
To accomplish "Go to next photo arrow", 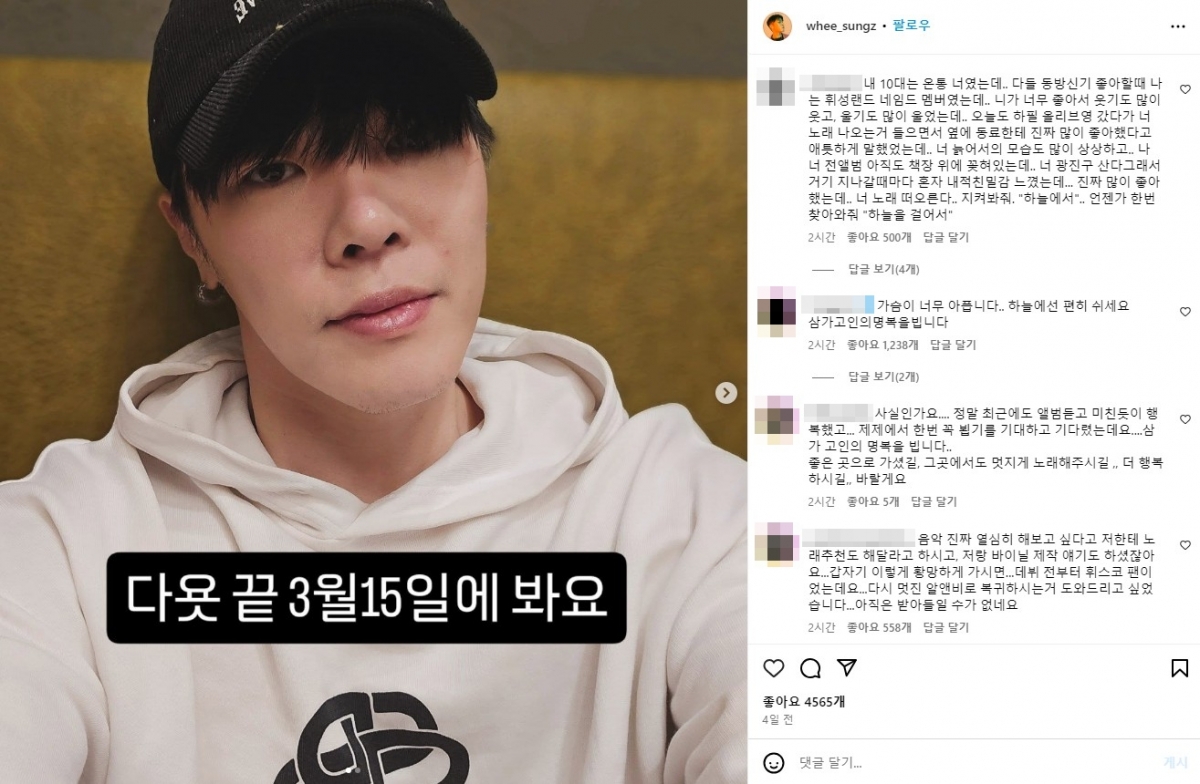I will pyautogui.click(x=726, y=393).
